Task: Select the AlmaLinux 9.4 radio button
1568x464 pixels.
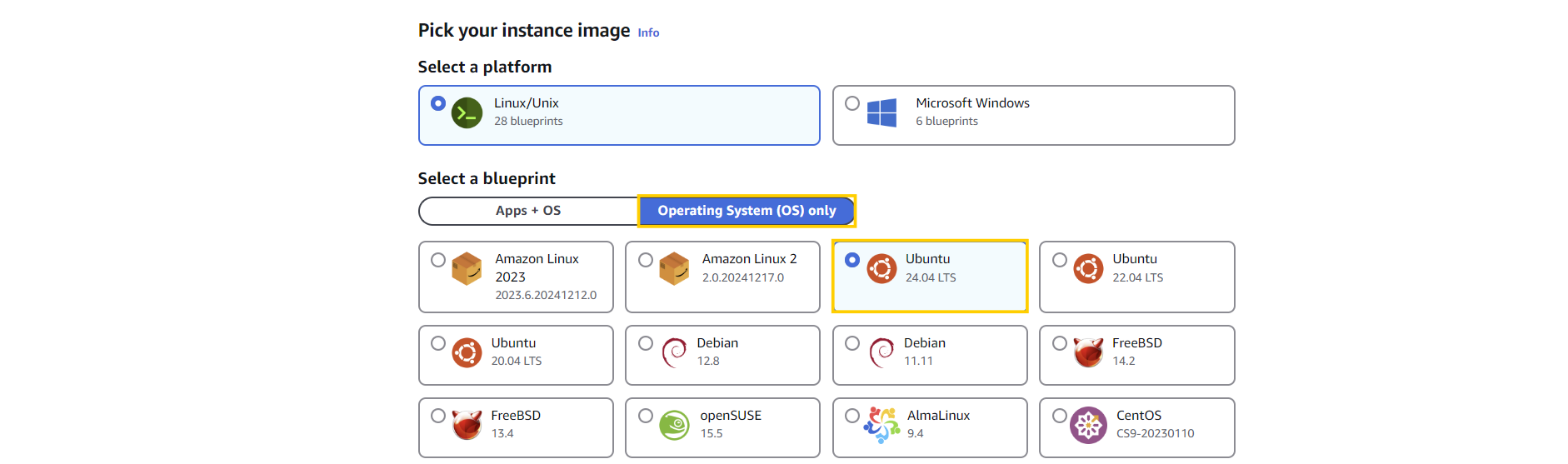Action: coord(852,416)
